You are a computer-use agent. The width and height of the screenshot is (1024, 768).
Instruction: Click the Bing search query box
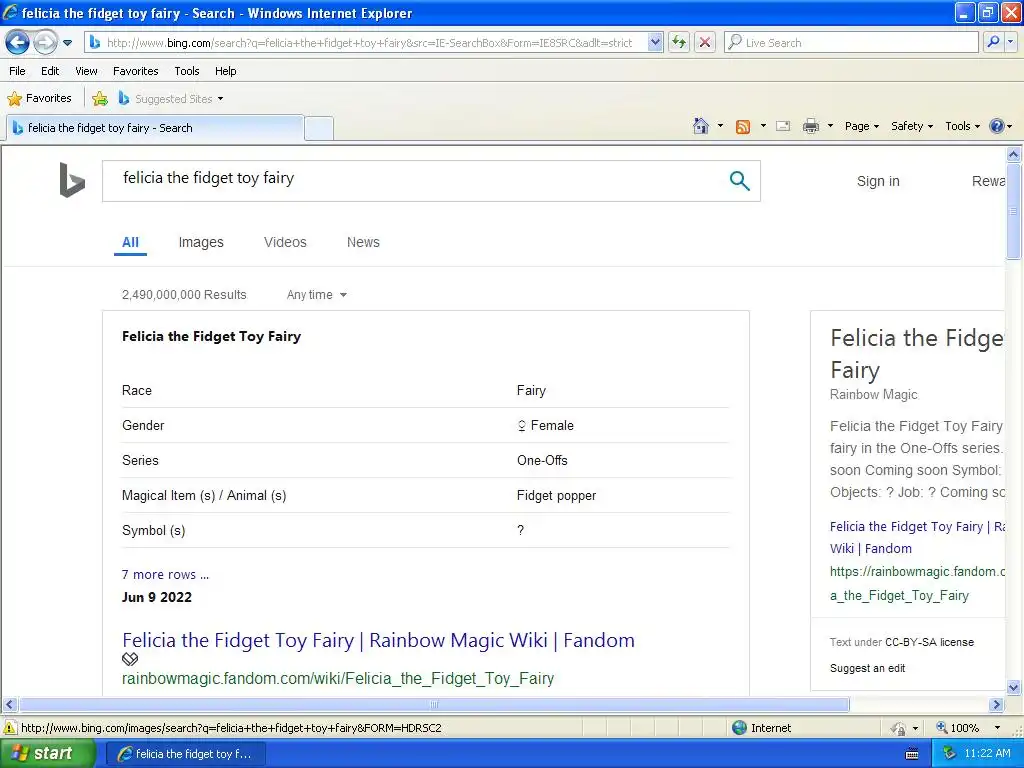click(418, 181)
